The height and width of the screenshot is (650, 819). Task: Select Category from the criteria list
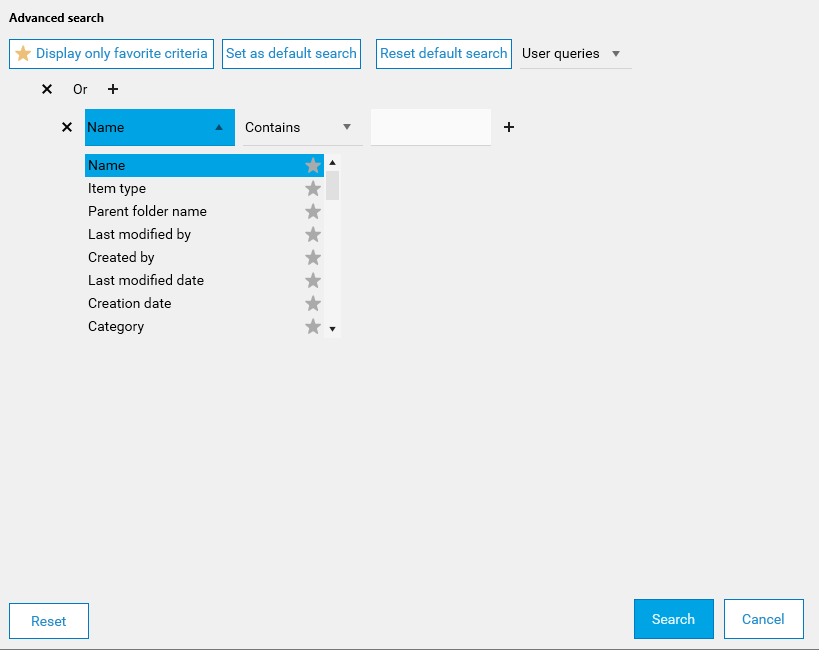[x=116, y=326]
